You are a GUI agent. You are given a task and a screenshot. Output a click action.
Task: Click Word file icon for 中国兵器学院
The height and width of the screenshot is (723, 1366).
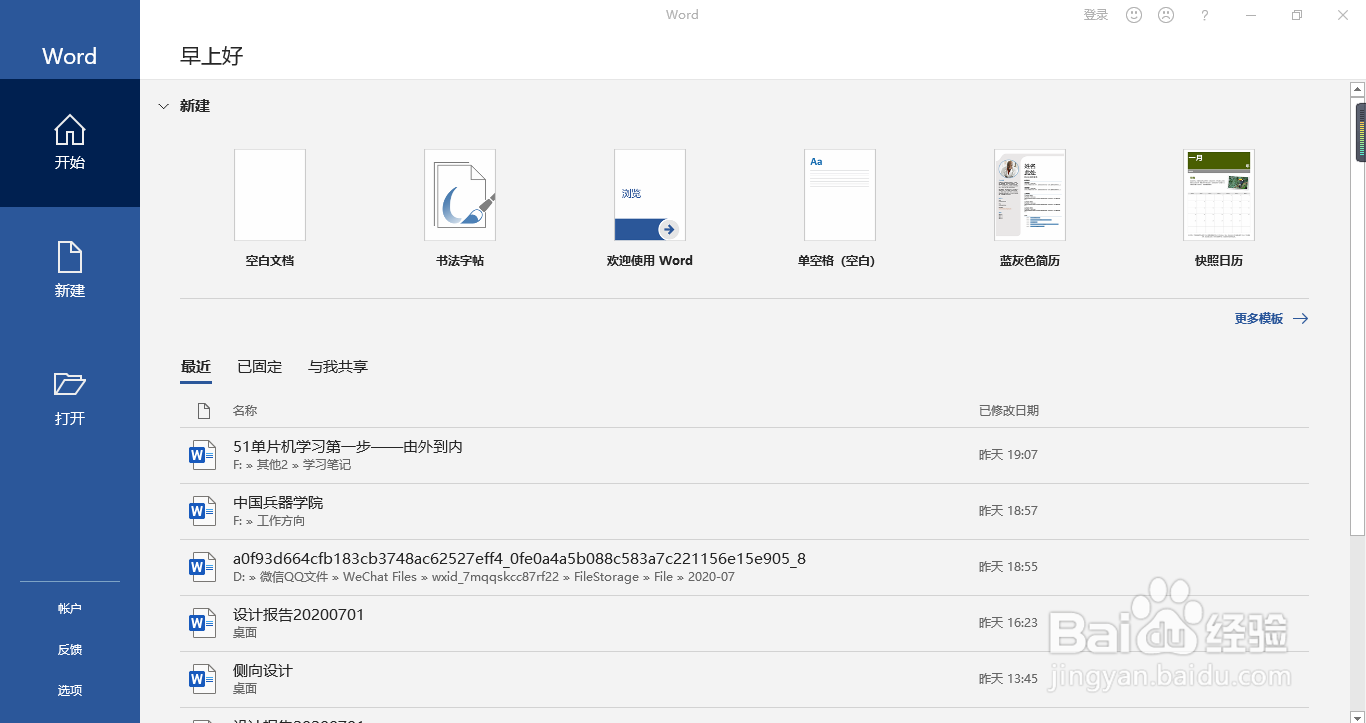[x=203, y=512]
